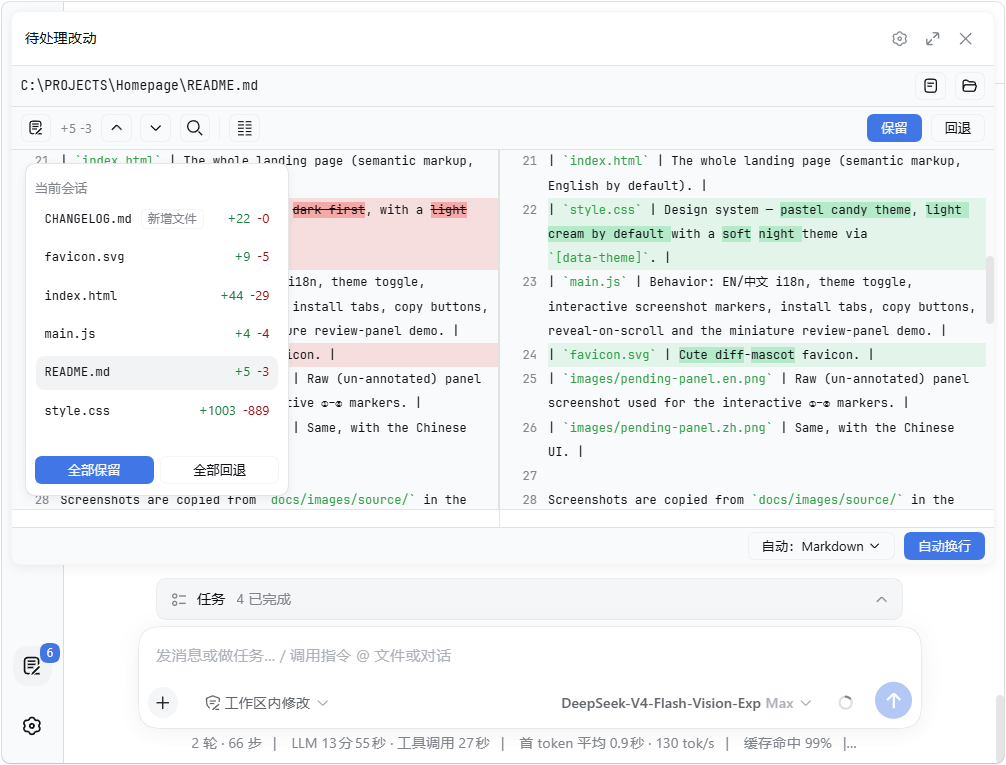Image resolution: width=1006 pixels, height=765 pixels.
Task: Open containing folder of README.md
Action: pos(969,85)
